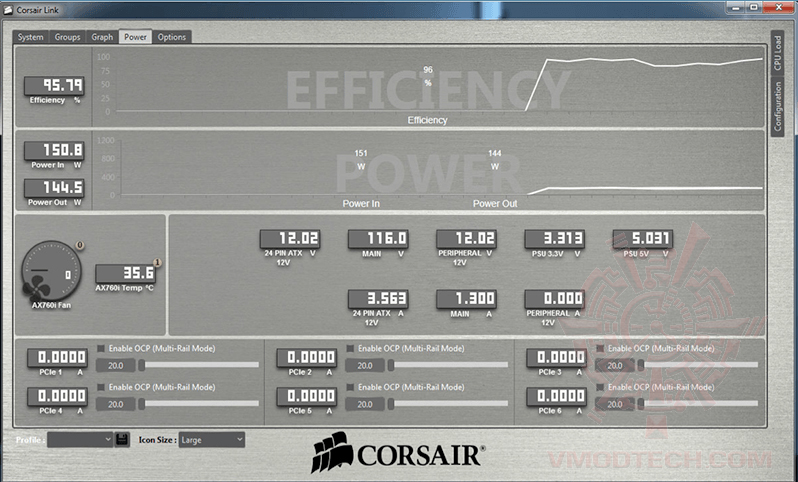This screenshot has width=798, height=482.
Task: Click the Power In 150.8 readout
Action: click(54, 151)
